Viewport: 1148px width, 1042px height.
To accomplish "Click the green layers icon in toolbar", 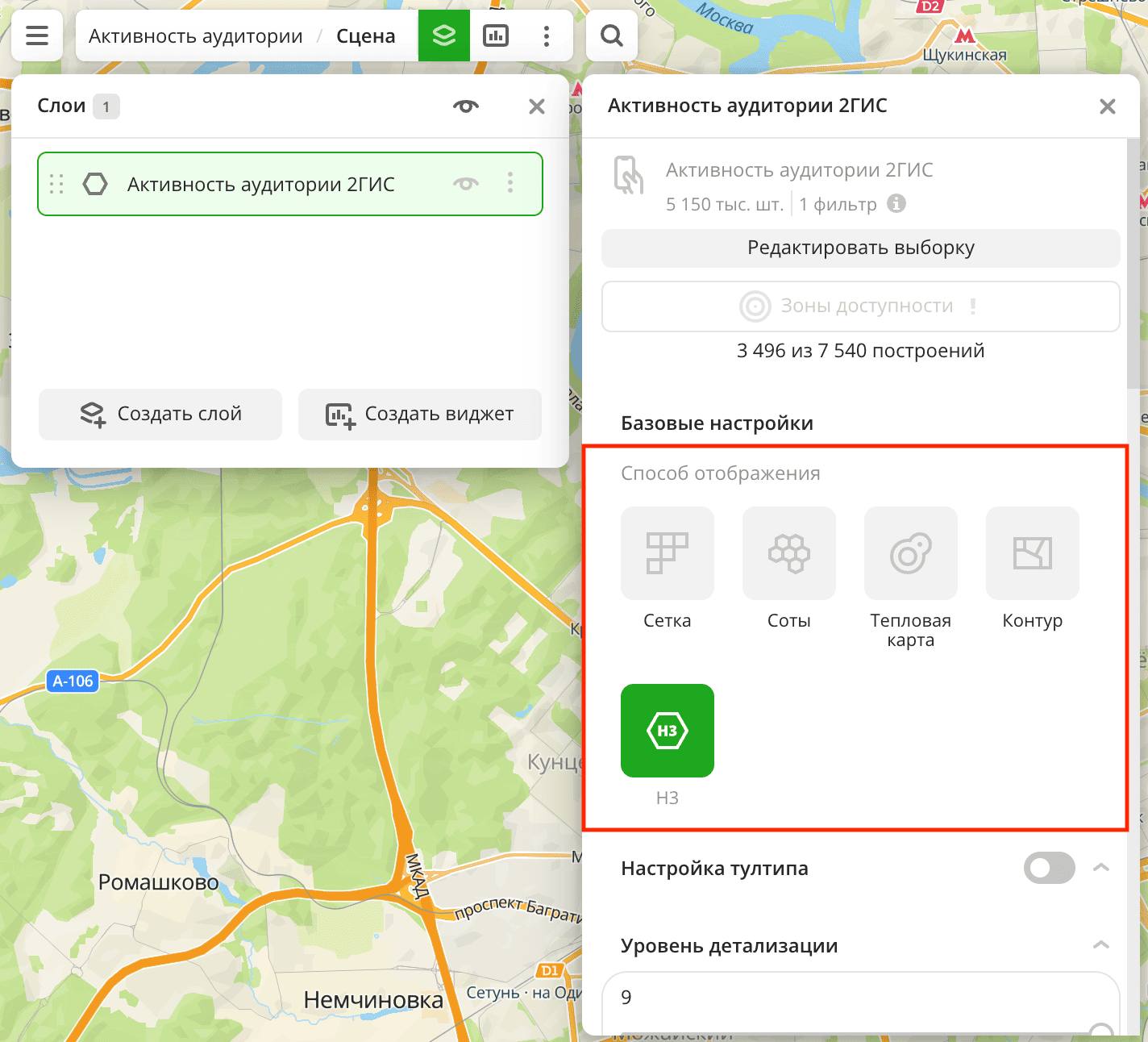I will point(443,35).
